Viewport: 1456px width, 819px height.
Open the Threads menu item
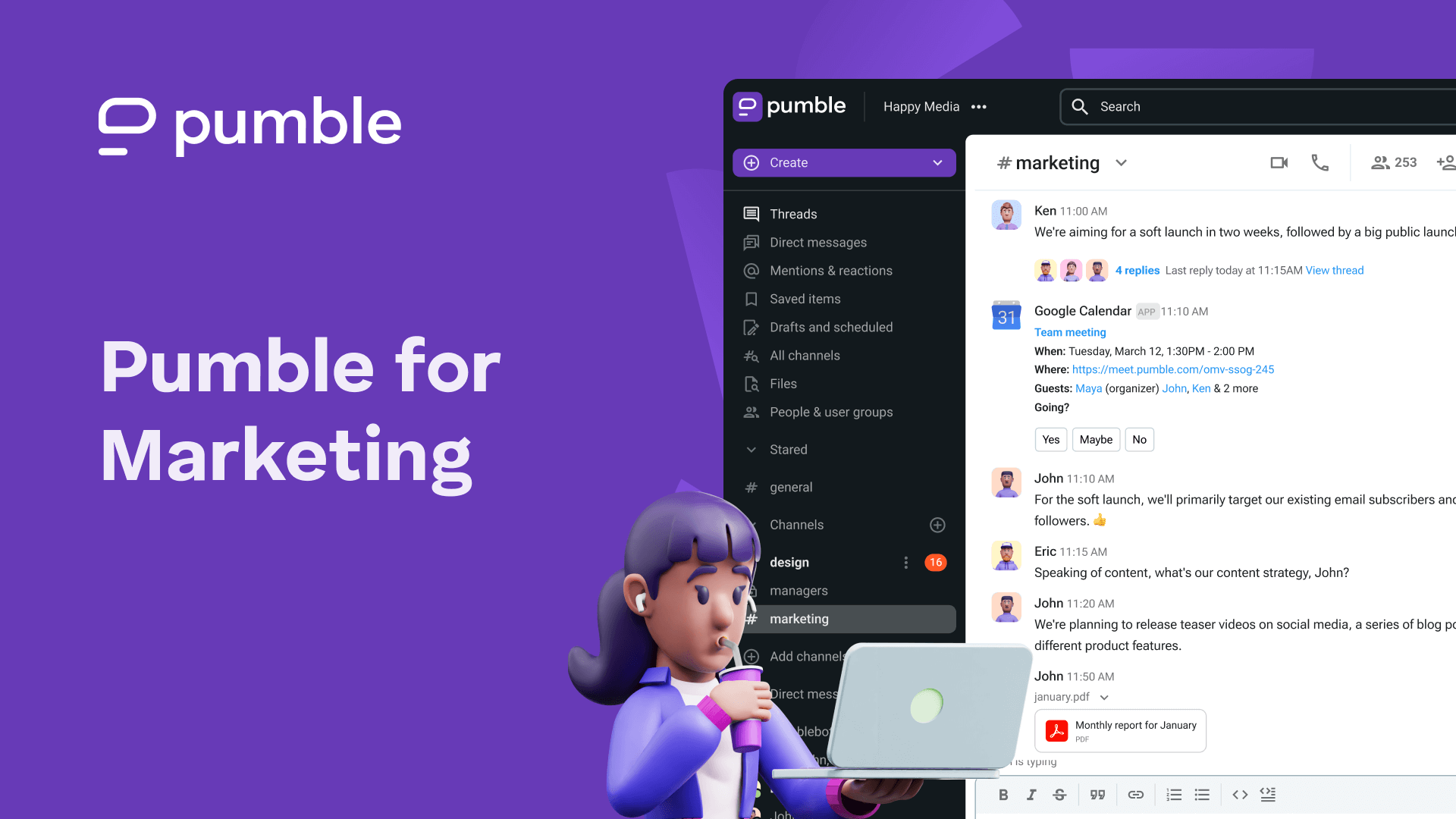point(793,213)
